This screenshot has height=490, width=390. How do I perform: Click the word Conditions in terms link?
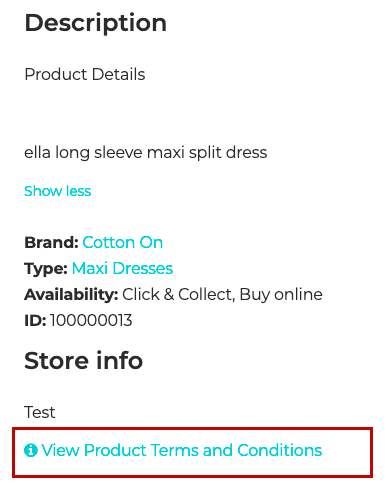pos(280,450)
